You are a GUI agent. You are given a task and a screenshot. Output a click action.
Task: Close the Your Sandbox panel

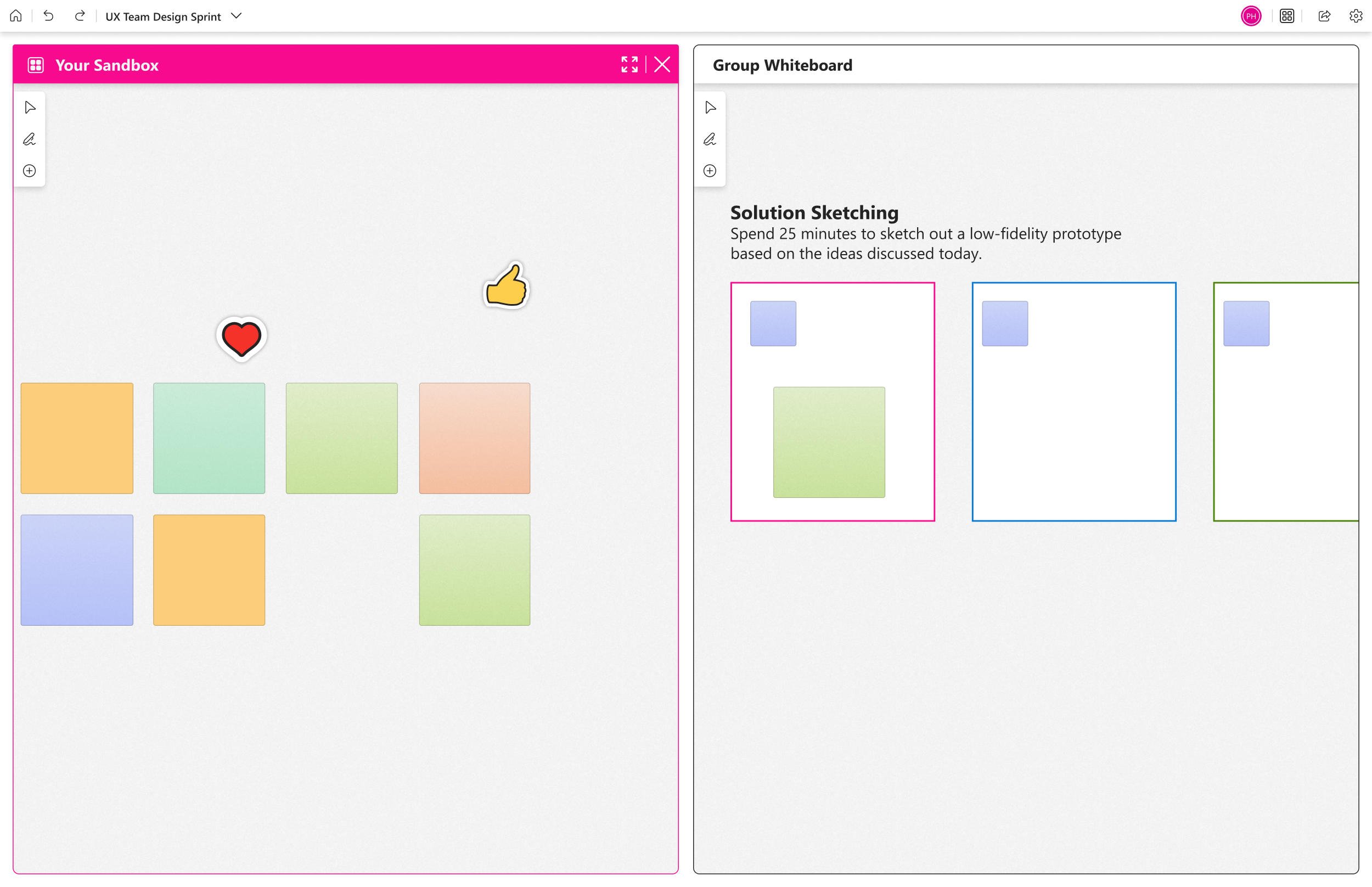point(662,65)
